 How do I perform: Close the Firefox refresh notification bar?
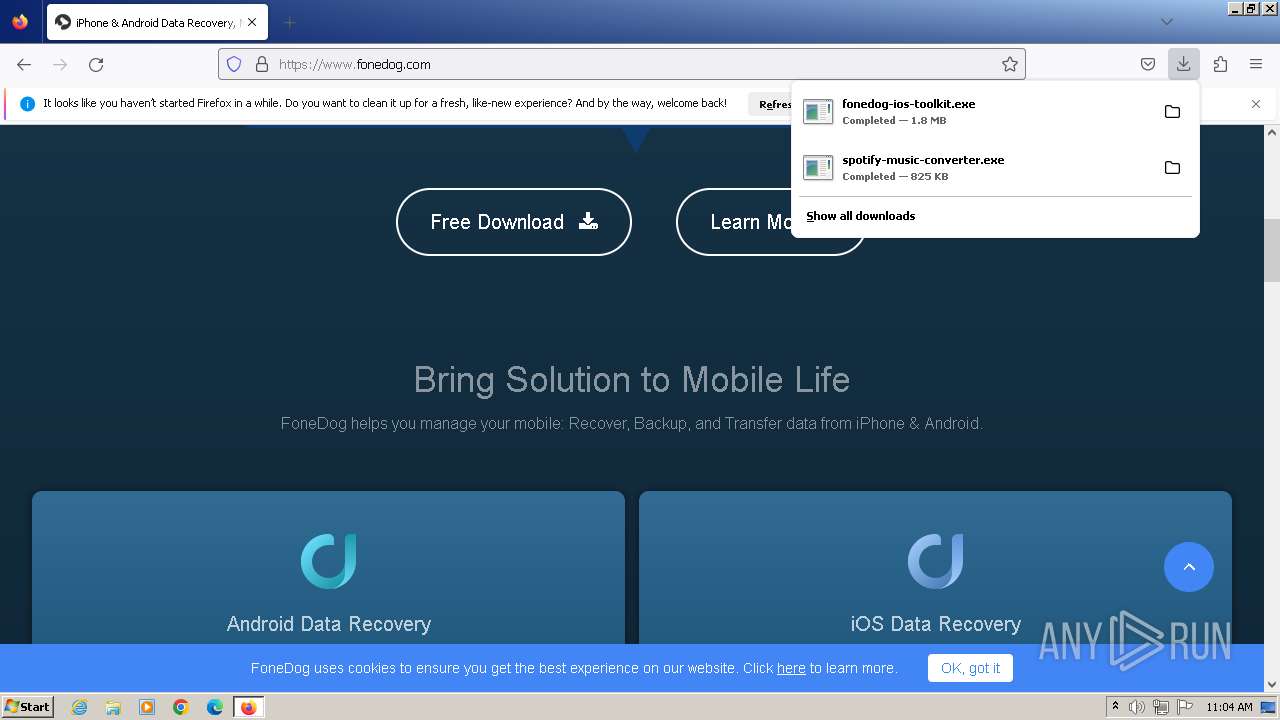click(1256, 104)
